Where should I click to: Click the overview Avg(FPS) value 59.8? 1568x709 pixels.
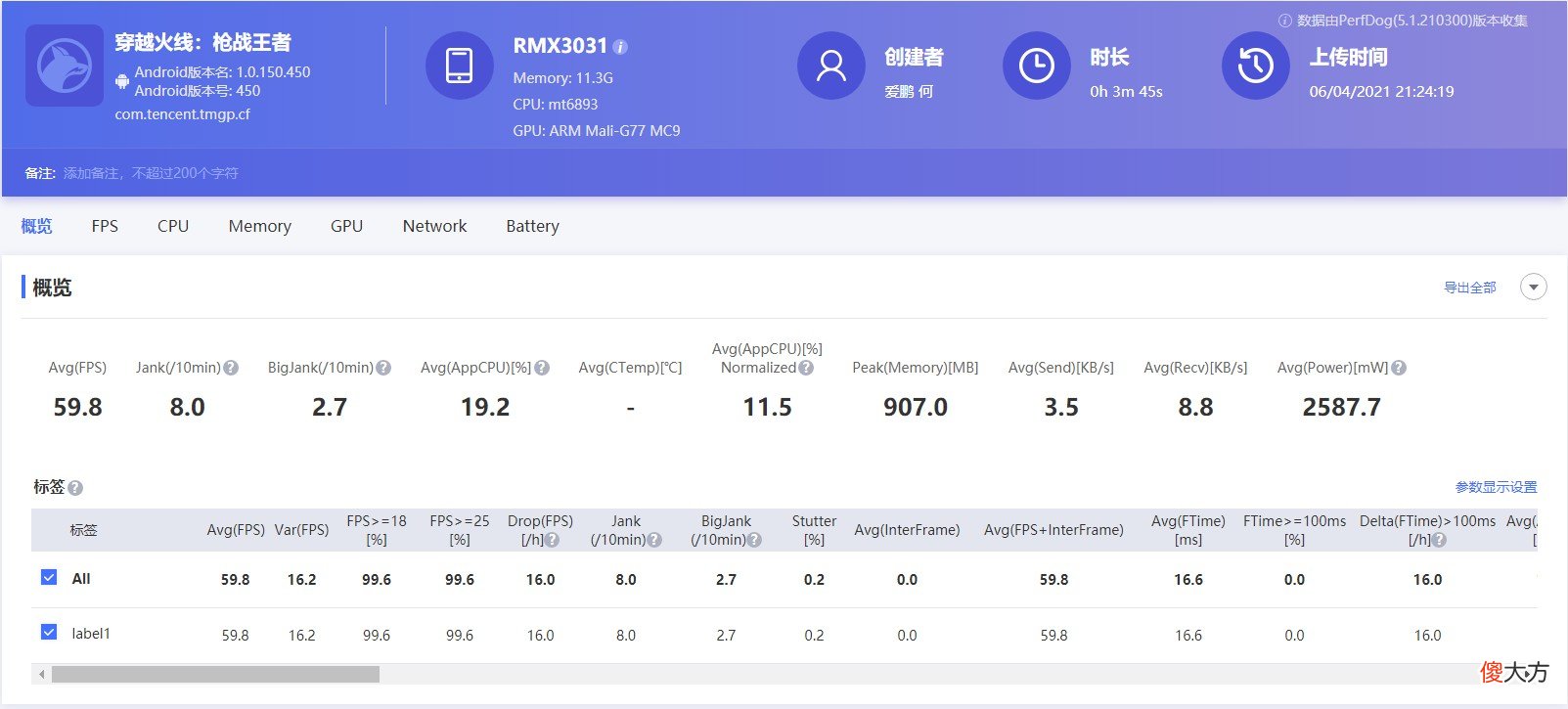click(x=78, y=407)
